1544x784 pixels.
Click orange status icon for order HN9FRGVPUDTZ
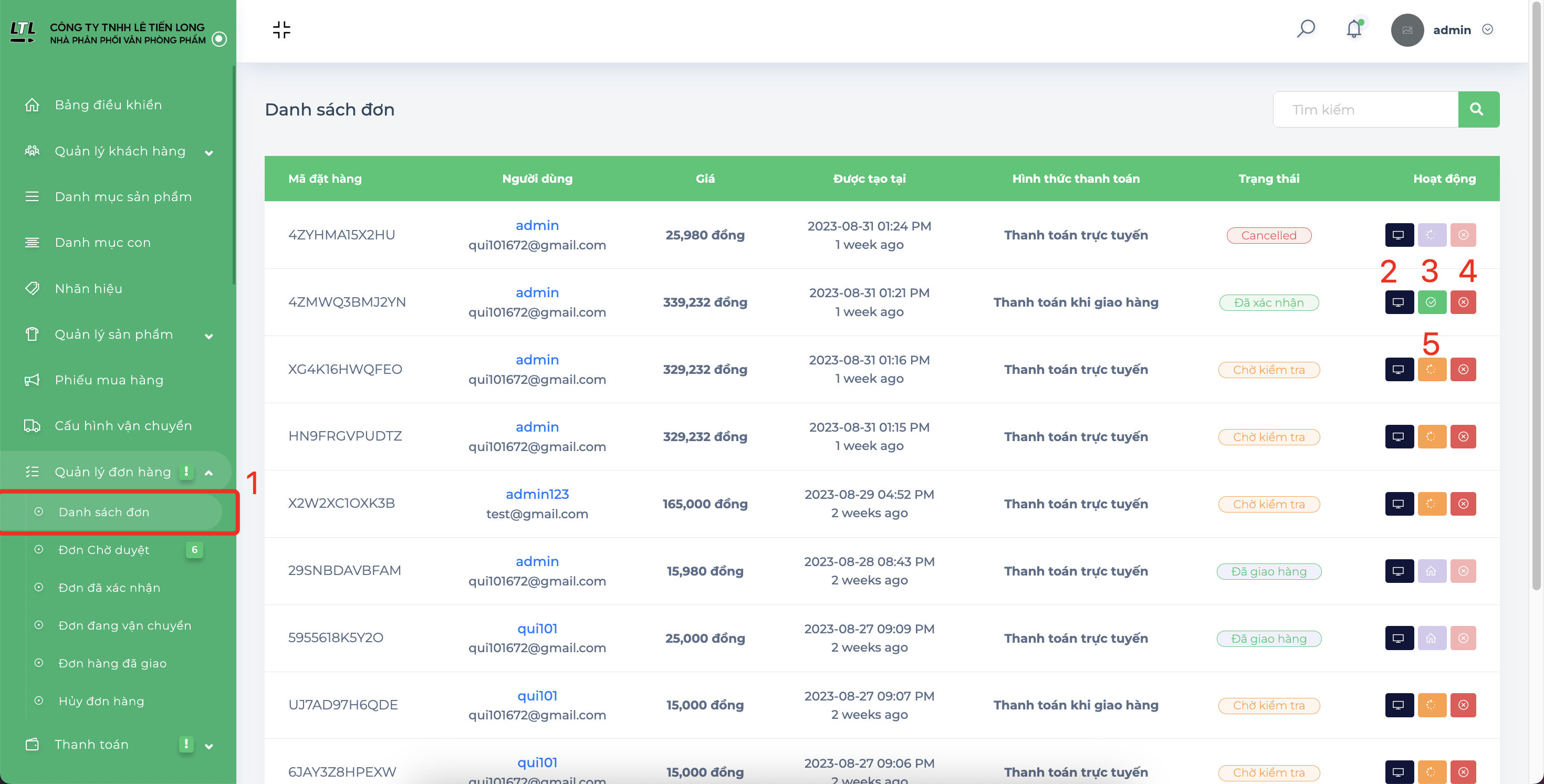[1431, 436]
